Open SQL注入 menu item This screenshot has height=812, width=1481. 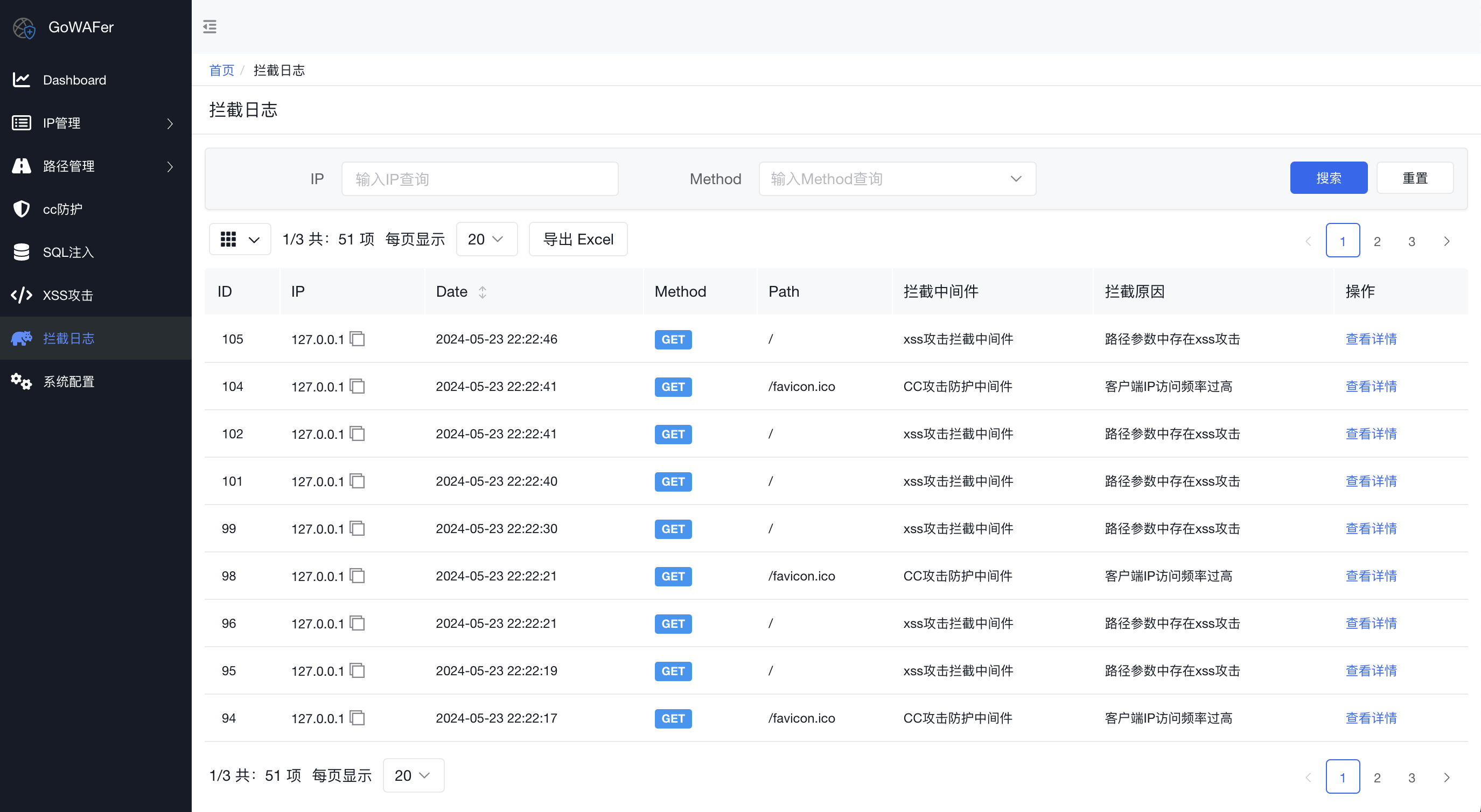[95, 253]
